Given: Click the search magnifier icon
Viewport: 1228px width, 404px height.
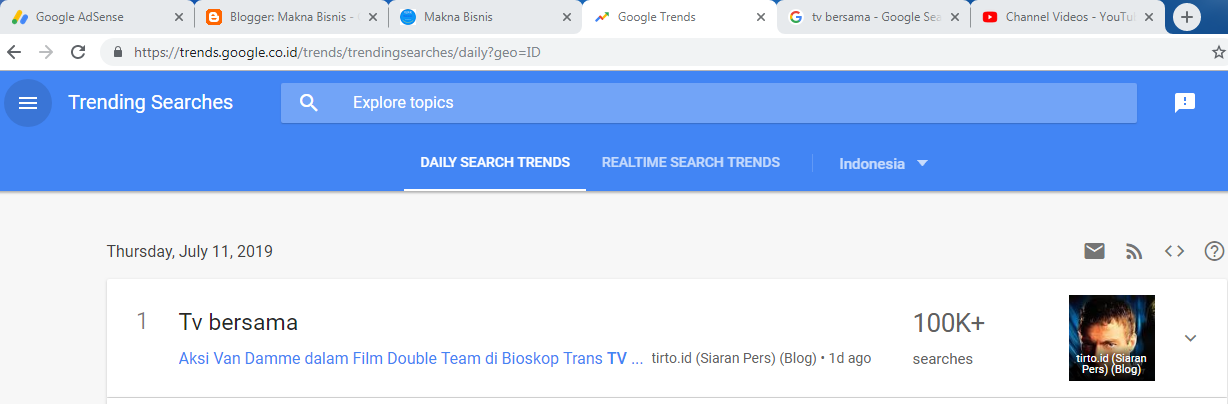Looking at the screenshot, I should tap(308, 103).
